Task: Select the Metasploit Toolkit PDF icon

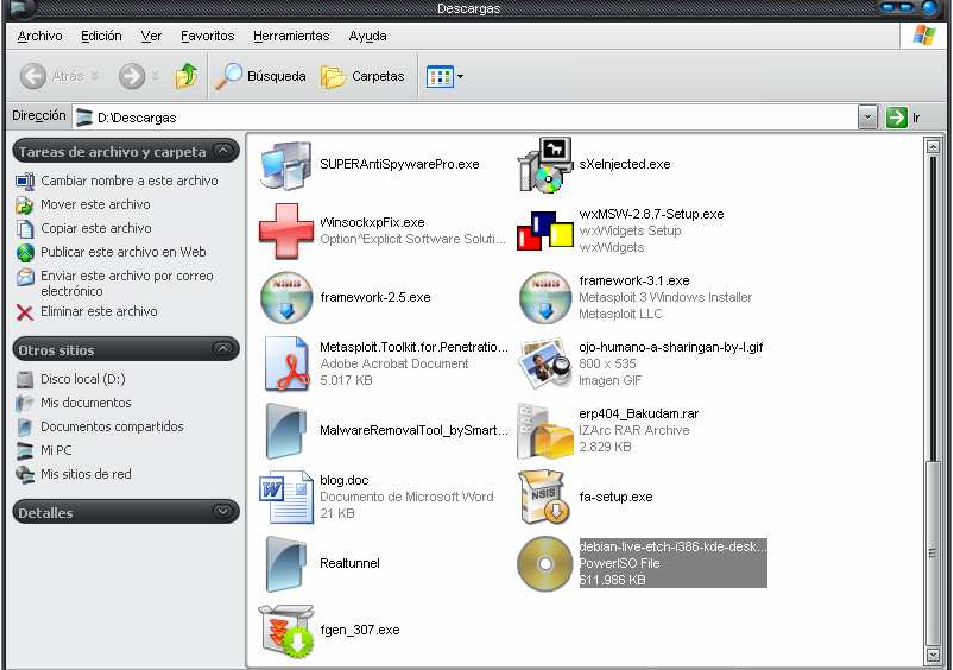Action: pyautogui.click(x=285, y=364)
